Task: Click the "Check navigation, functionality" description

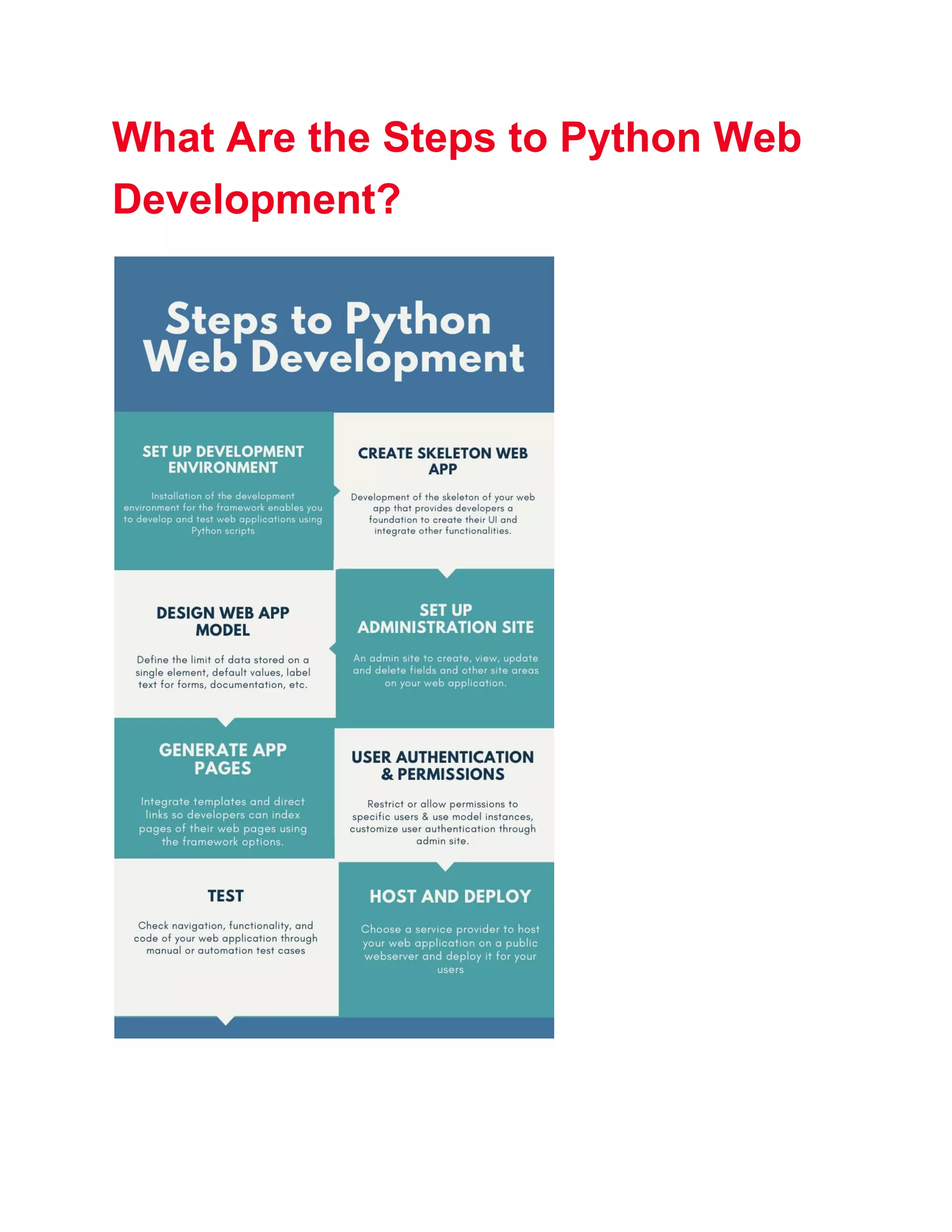Action: tap(225, 938)
